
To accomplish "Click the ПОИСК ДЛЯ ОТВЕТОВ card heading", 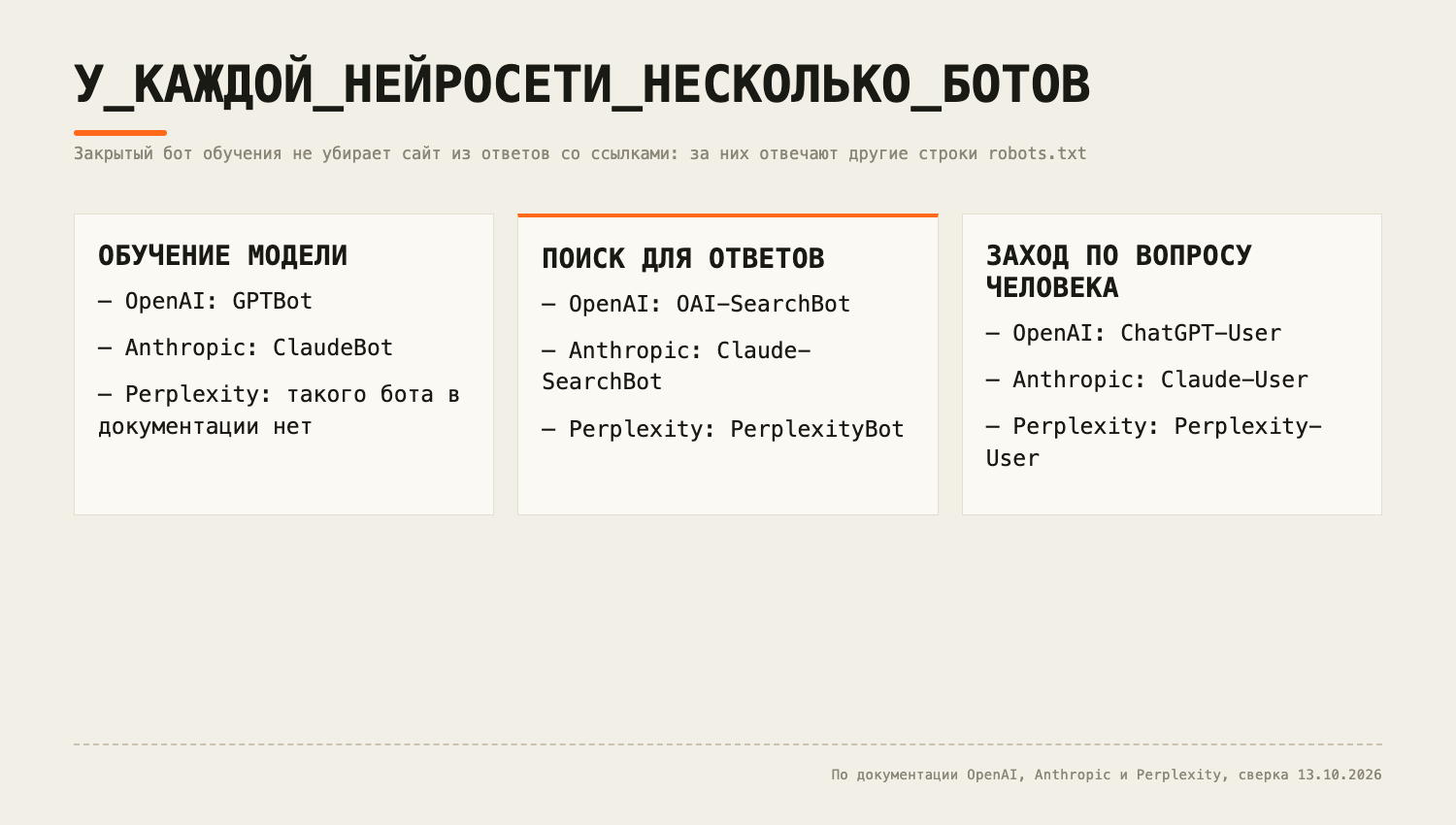I will pyautogui.click(x=683, y=258).
